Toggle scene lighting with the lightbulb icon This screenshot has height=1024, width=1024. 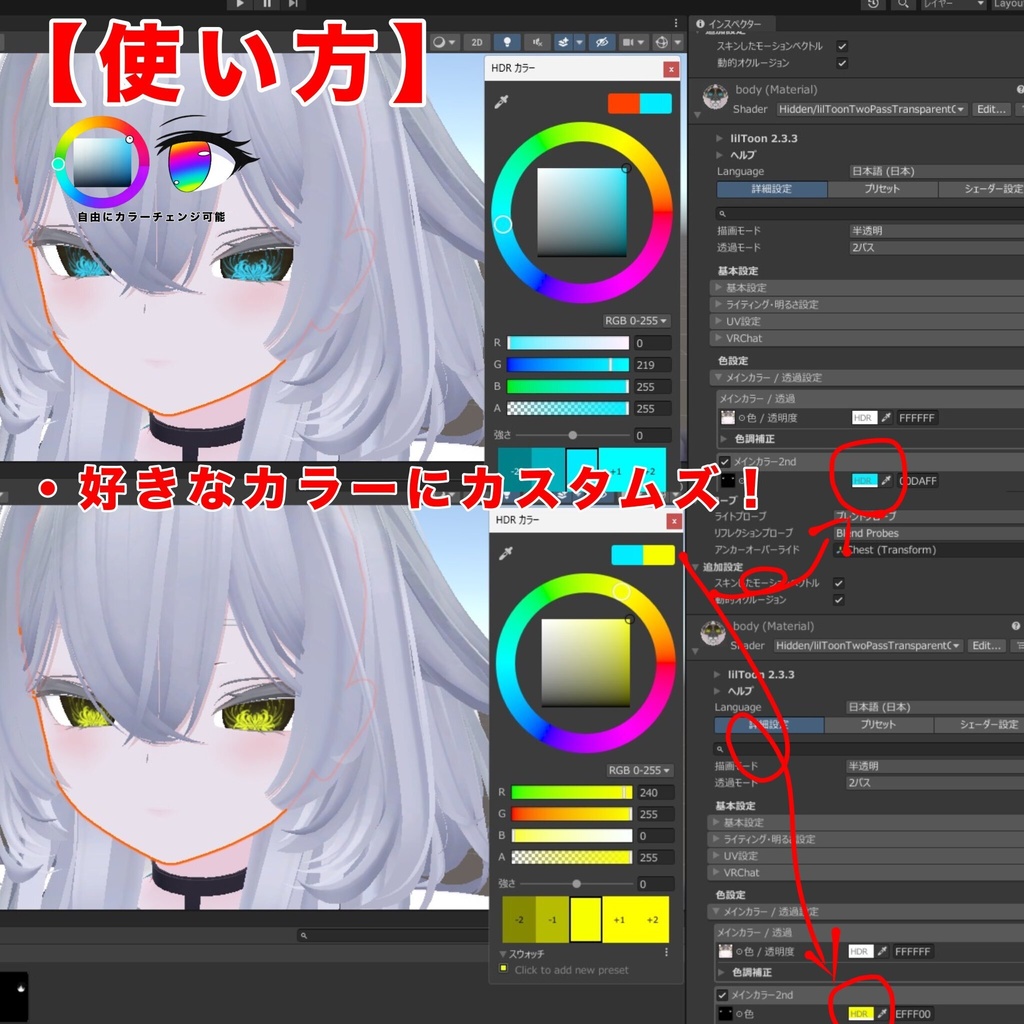[507, 42]
